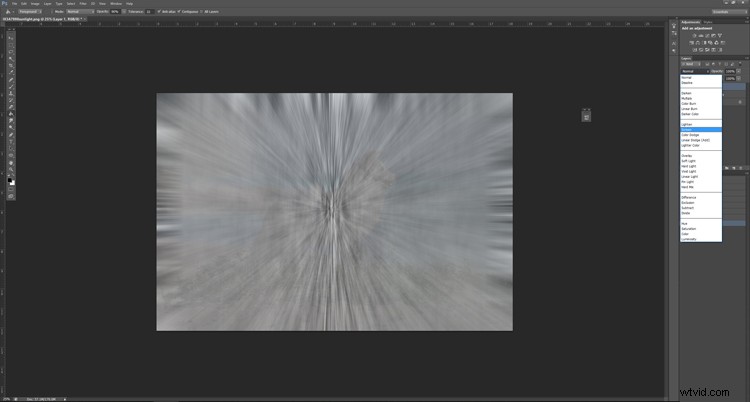Select the Shape tool
This screenshot has height=402, width=750.
[11, 155]
